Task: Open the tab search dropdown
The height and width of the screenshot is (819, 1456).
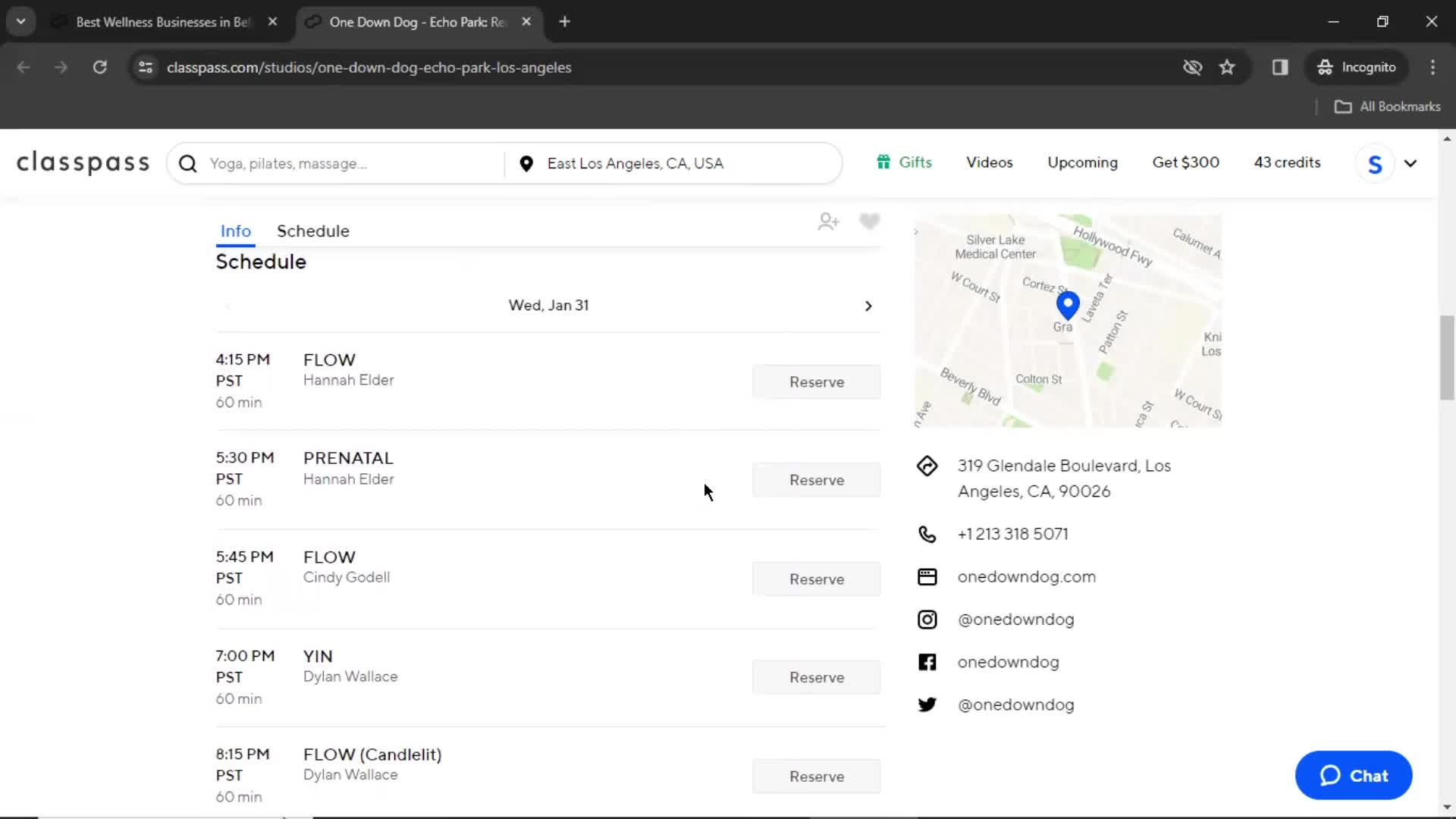Action: (x=21, y=22)
